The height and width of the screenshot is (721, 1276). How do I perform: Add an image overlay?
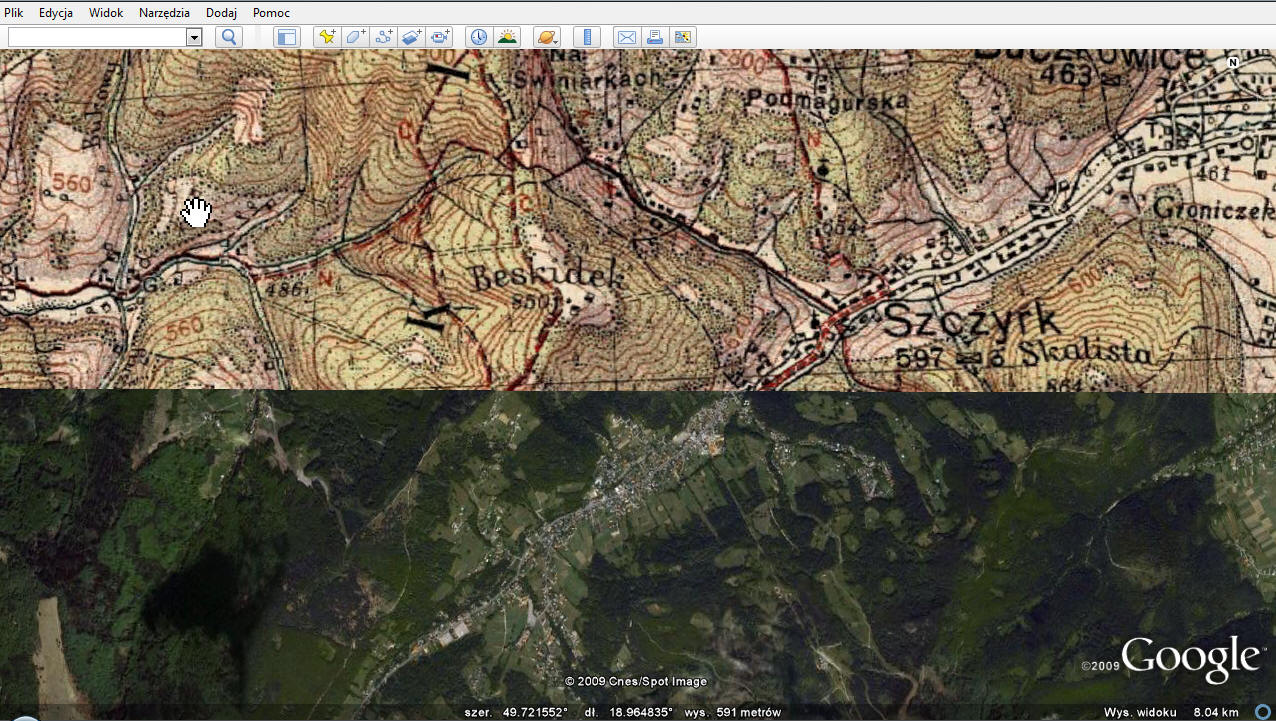[411, 37]
